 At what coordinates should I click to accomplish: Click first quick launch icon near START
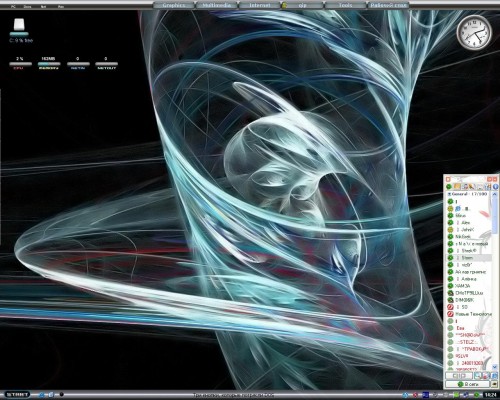point(42,395)
